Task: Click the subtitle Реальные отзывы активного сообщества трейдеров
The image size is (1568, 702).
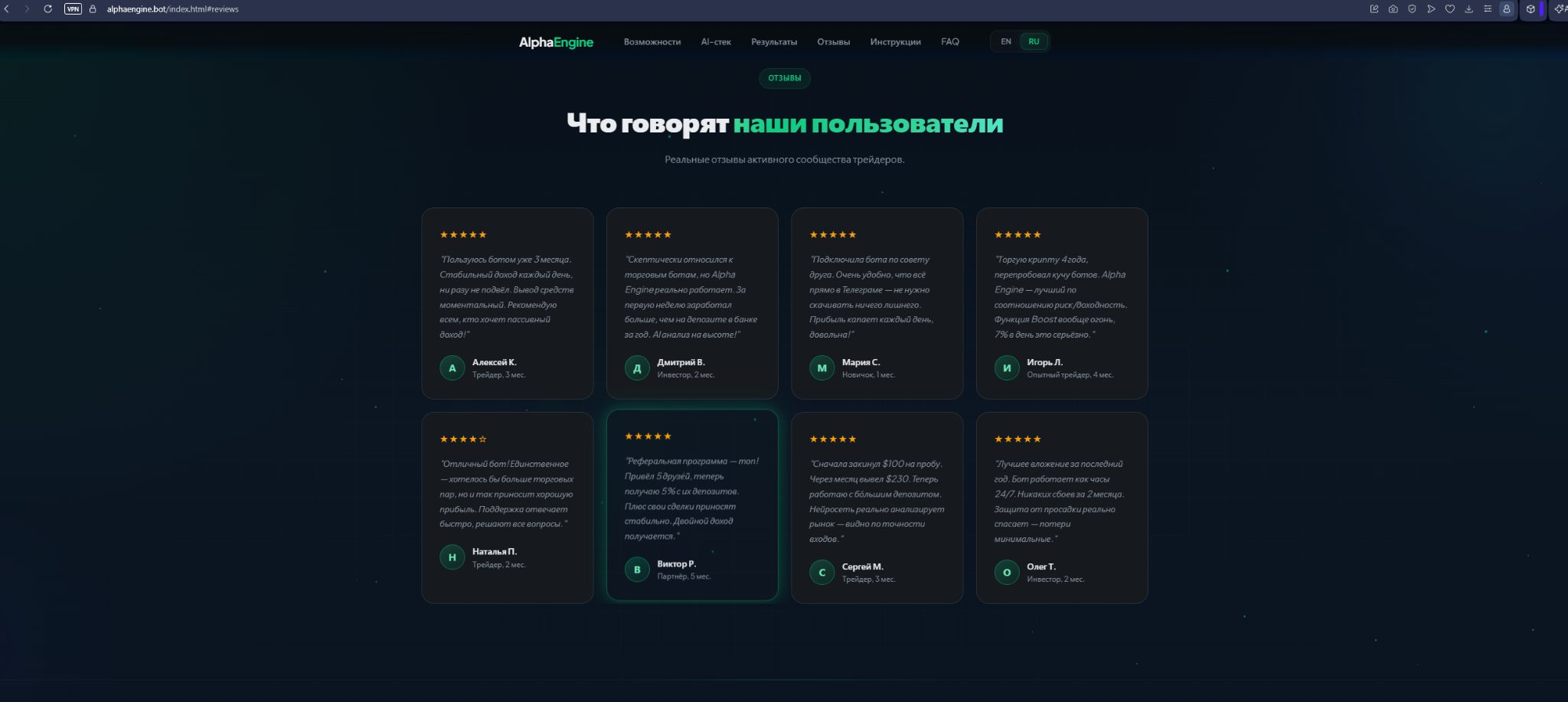Action: [785, 159]
